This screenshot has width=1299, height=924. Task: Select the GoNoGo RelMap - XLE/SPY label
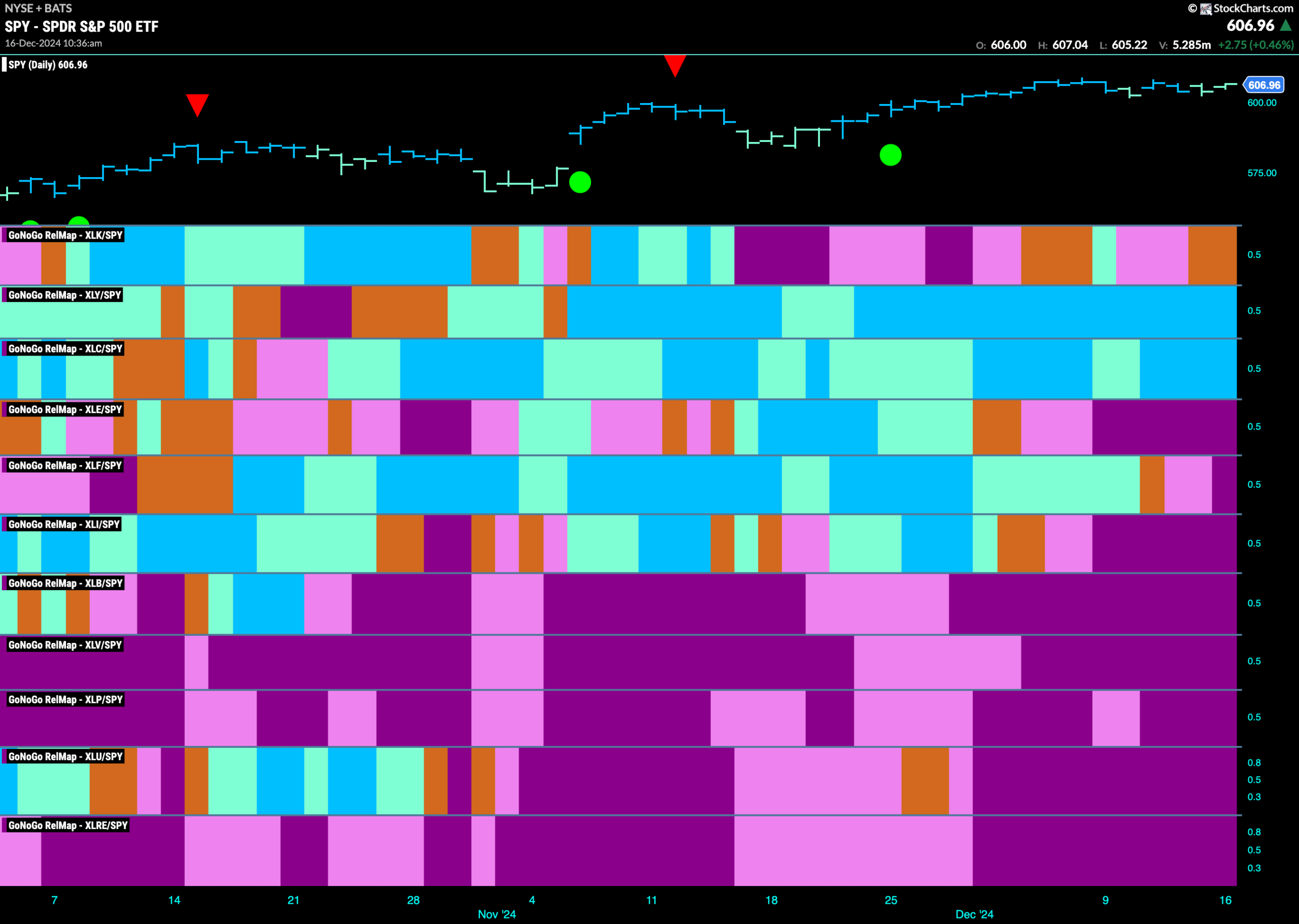pos(65,409)
